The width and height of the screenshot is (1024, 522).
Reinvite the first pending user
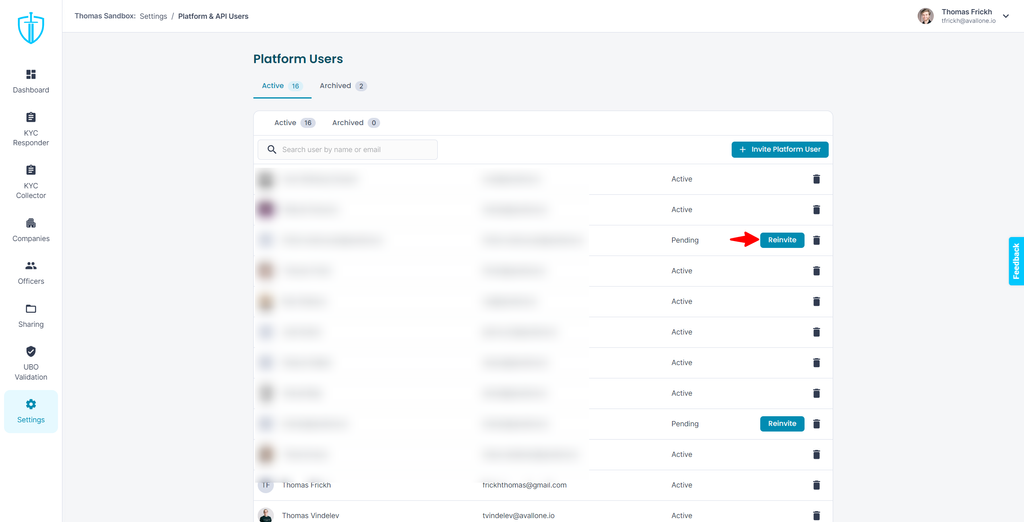pos(782,240)
